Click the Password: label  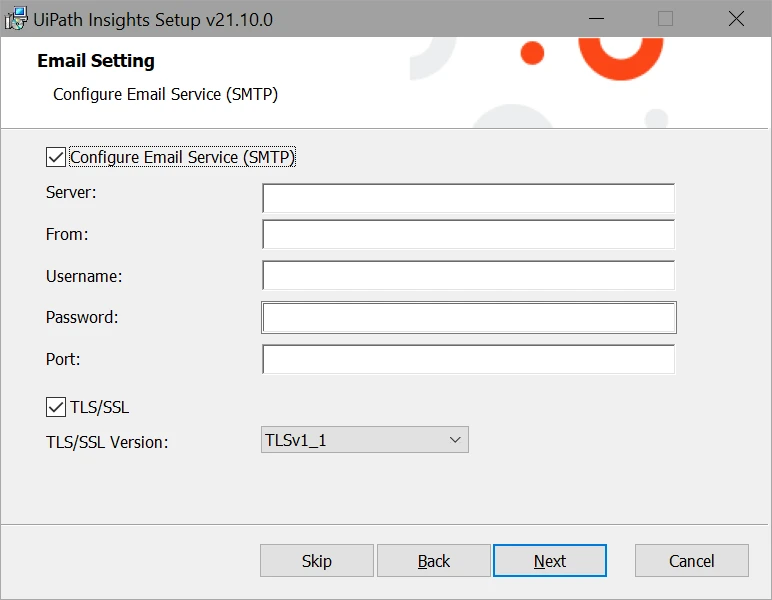point(82,317)
